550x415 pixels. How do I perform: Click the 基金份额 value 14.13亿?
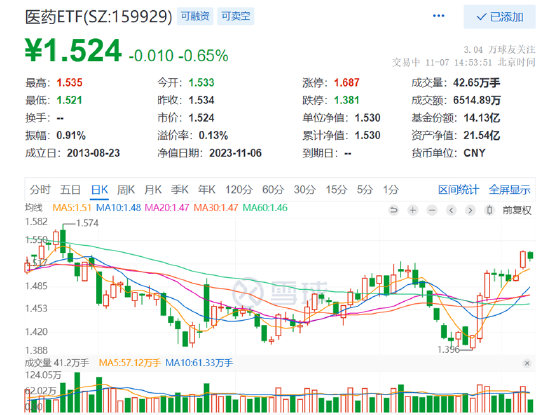coord(482,118)
